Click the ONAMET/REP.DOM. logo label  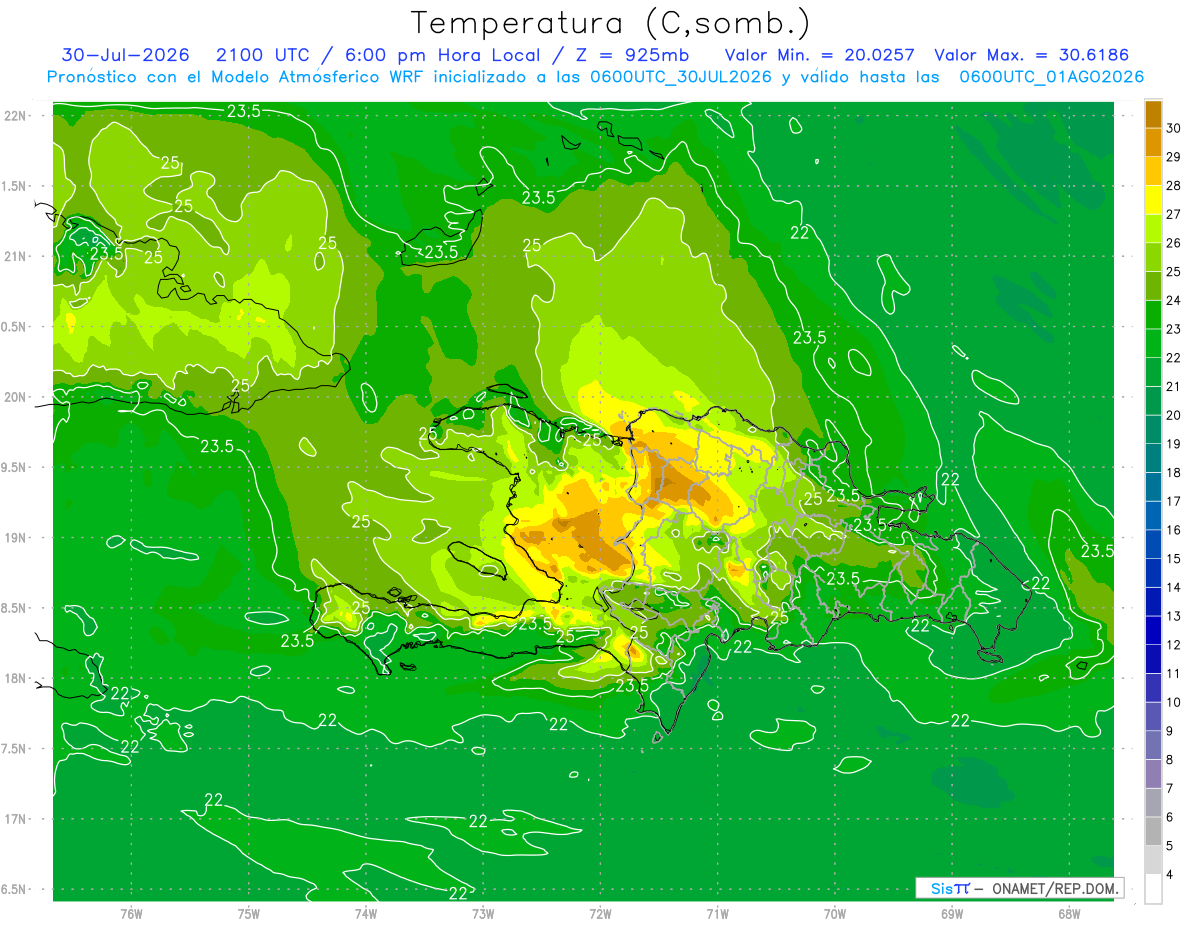pyautogui.click(x=1019, y=888)
